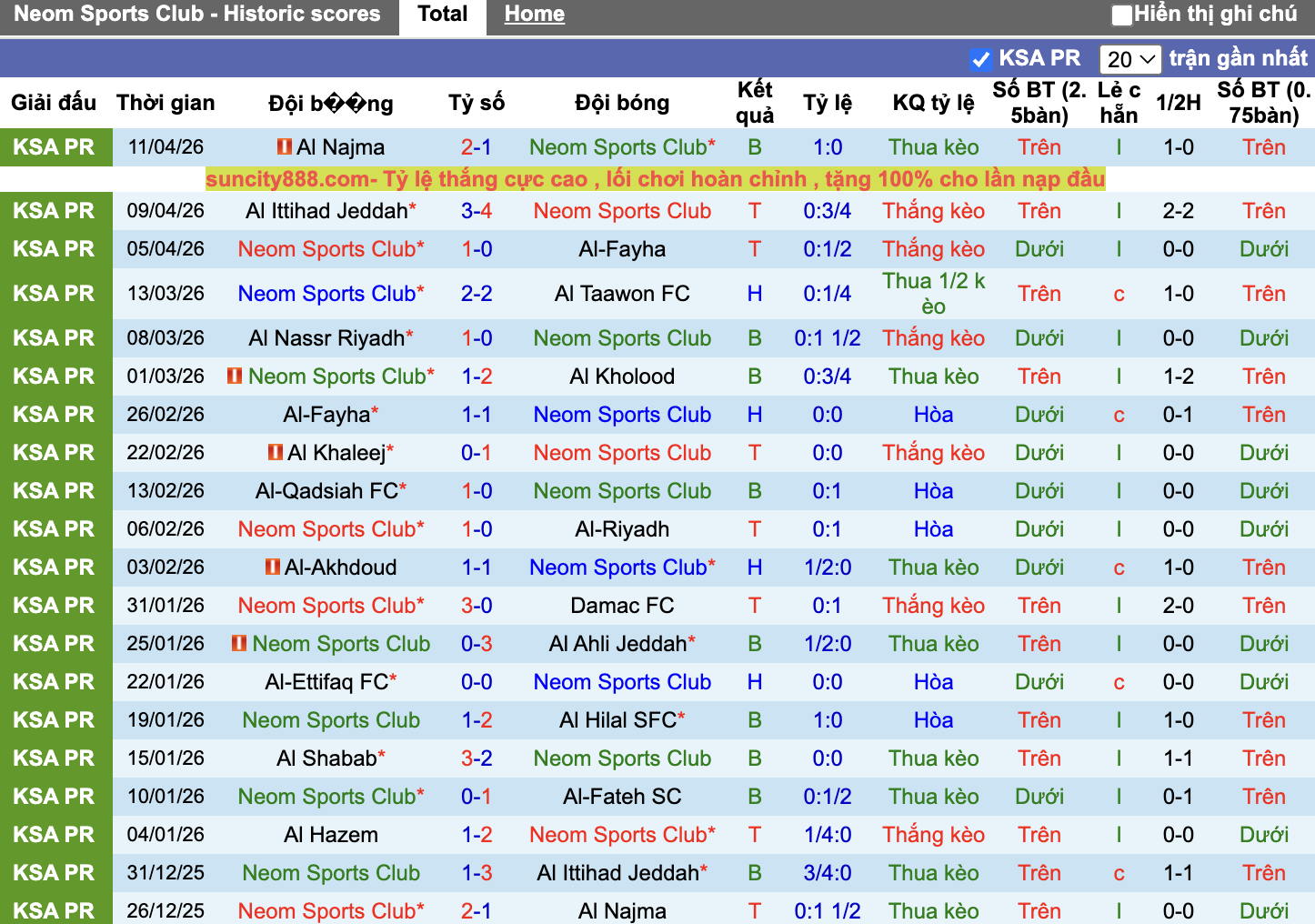
Task: Open the Home tab
Action: [x=535, y=15]
